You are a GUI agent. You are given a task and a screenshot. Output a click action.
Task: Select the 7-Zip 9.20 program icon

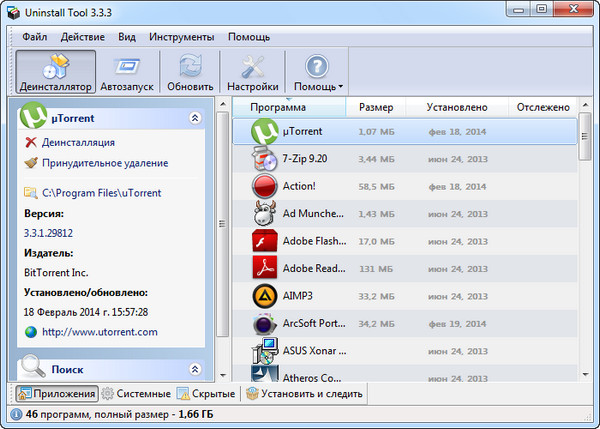pos(265,158)
